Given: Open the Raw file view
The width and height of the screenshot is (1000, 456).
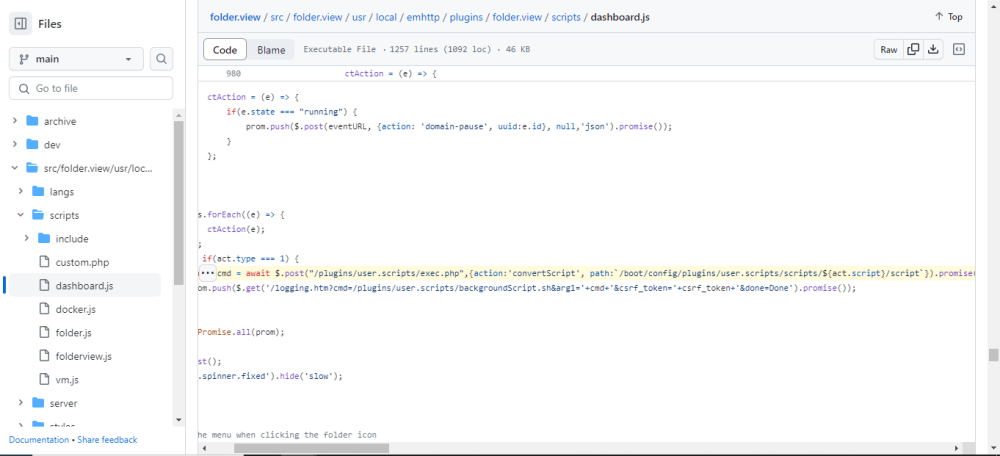Looking at the screenshot, I should coord(889,50).
